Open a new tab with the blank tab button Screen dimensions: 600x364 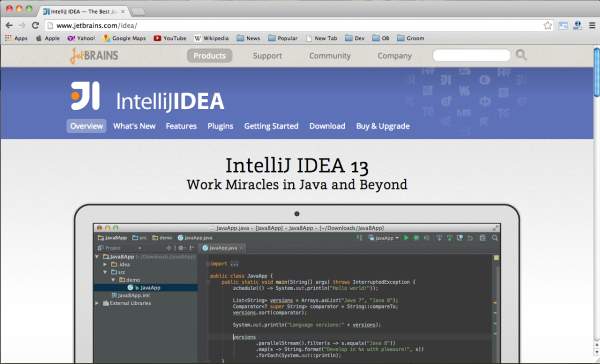138,12
